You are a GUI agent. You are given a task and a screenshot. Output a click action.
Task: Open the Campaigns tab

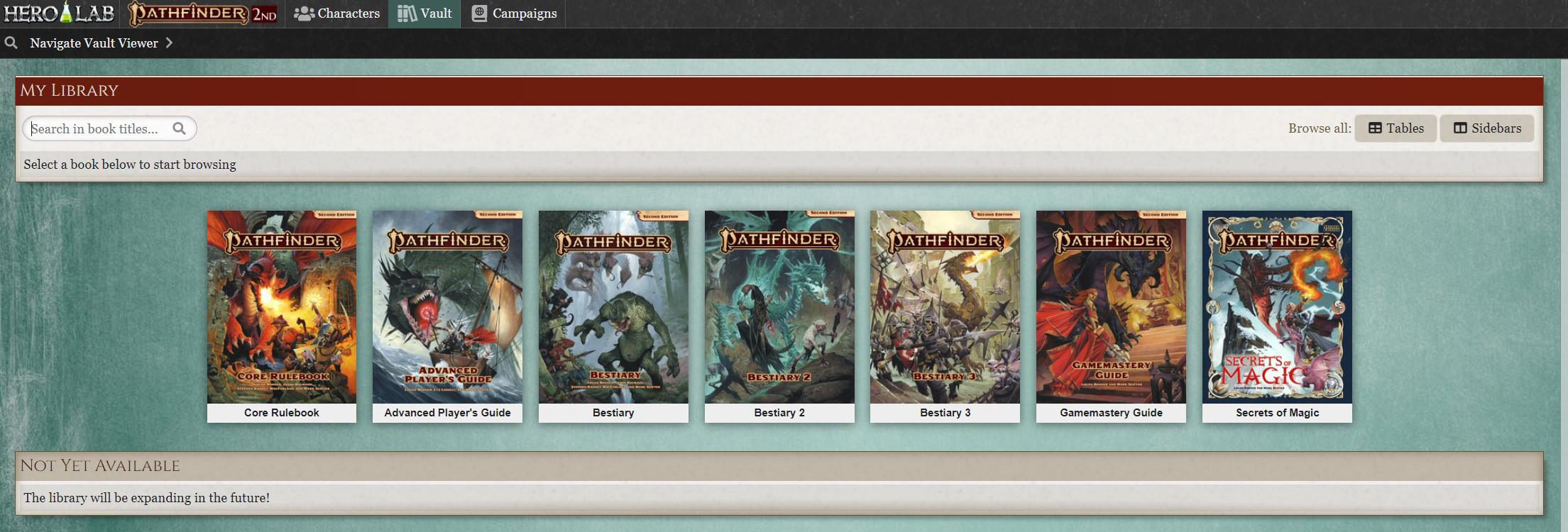click(x=514, y=13)
